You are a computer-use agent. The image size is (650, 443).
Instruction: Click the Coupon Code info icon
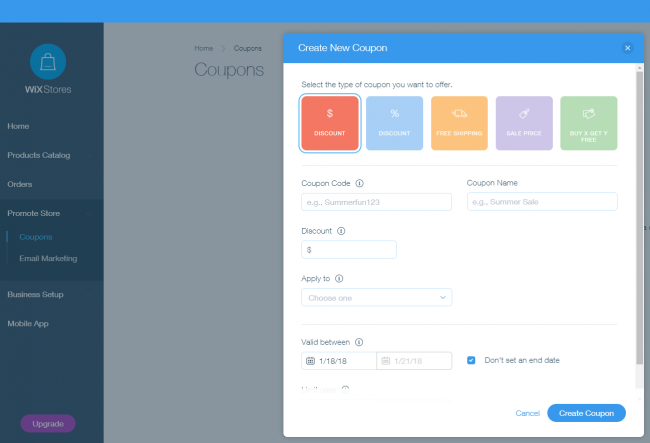click(x=359, y=183)
